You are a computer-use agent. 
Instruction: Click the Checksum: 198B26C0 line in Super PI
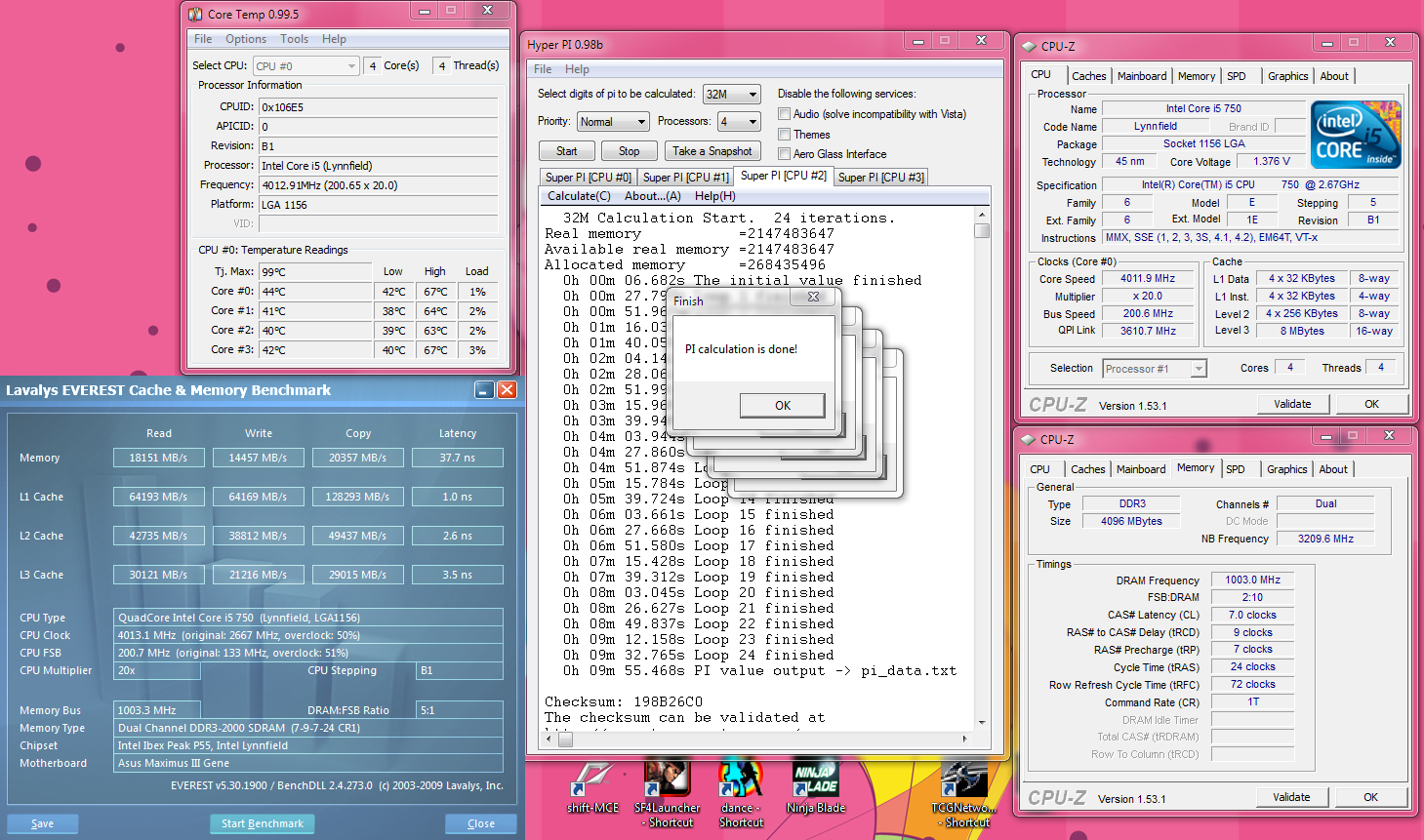624,701
